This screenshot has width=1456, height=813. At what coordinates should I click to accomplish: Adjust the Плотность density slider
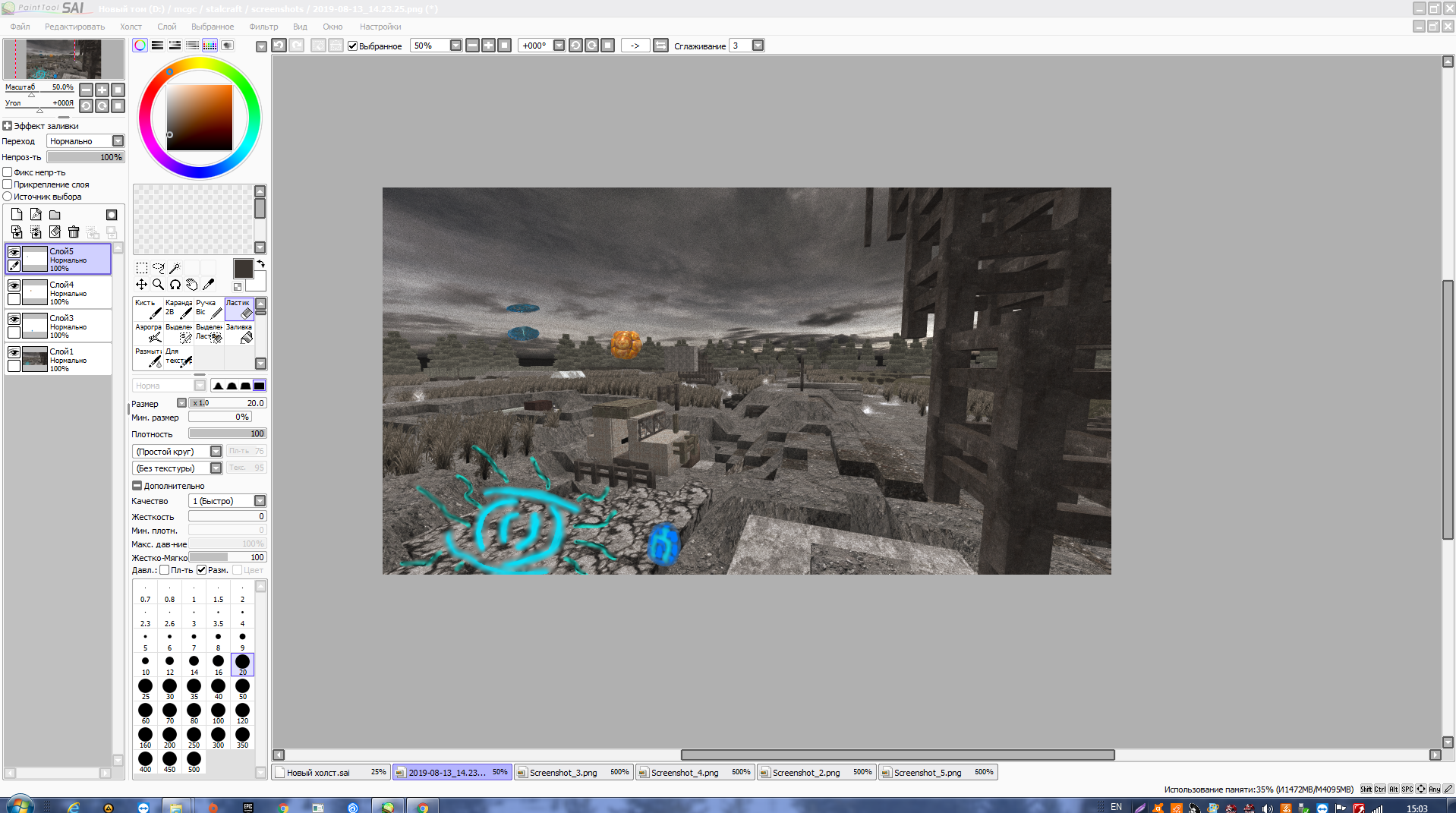click(227, 433)
